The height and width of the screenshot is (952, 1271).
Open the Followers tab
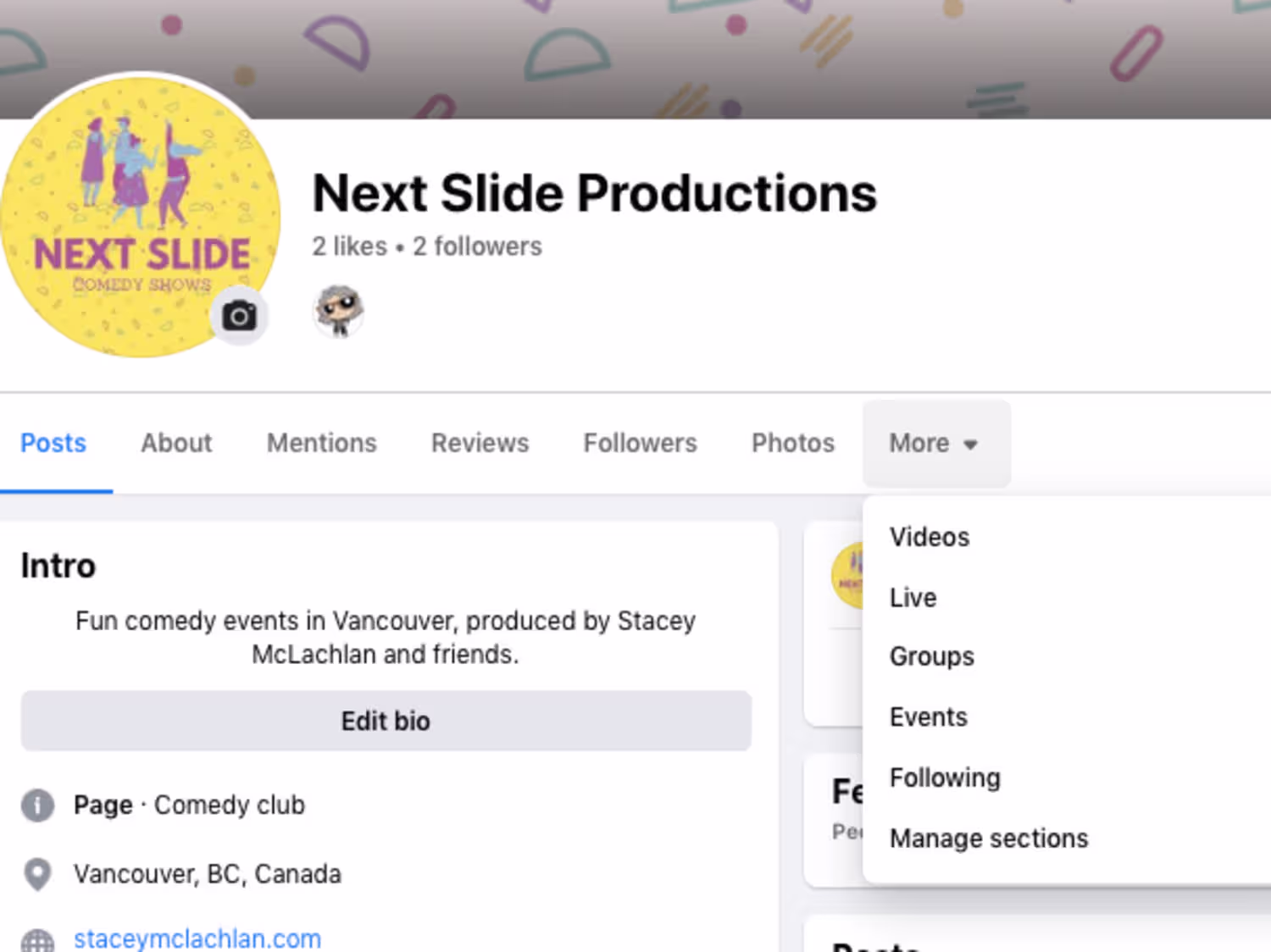[640, 443]
